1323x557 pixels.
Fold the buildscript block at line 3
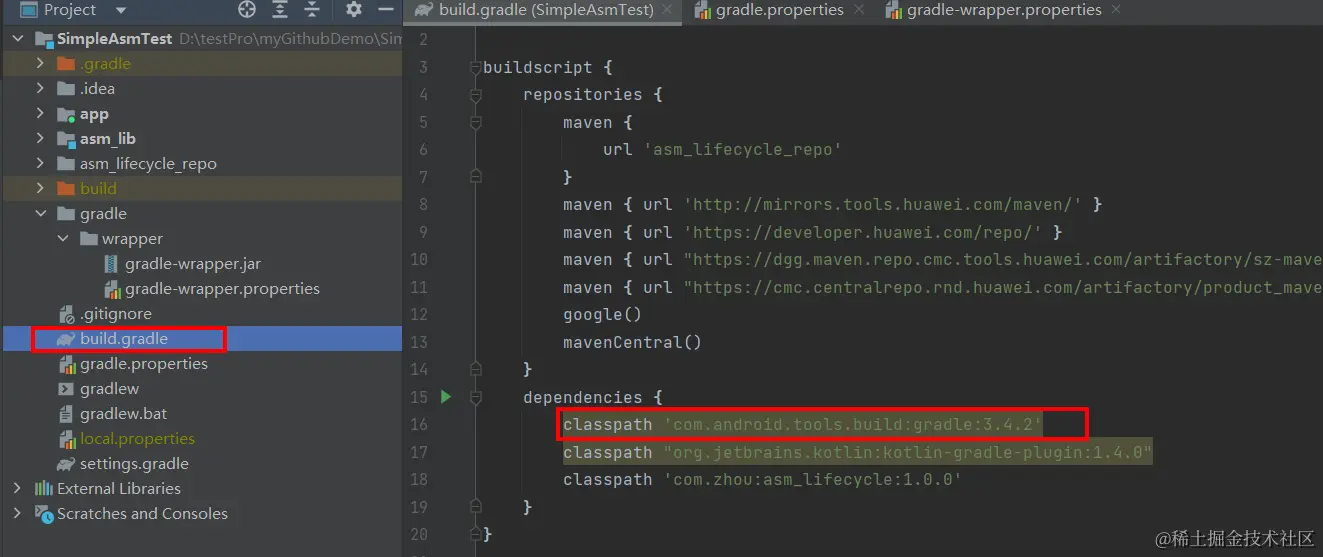pyautogui.click(x=476, y=68)
